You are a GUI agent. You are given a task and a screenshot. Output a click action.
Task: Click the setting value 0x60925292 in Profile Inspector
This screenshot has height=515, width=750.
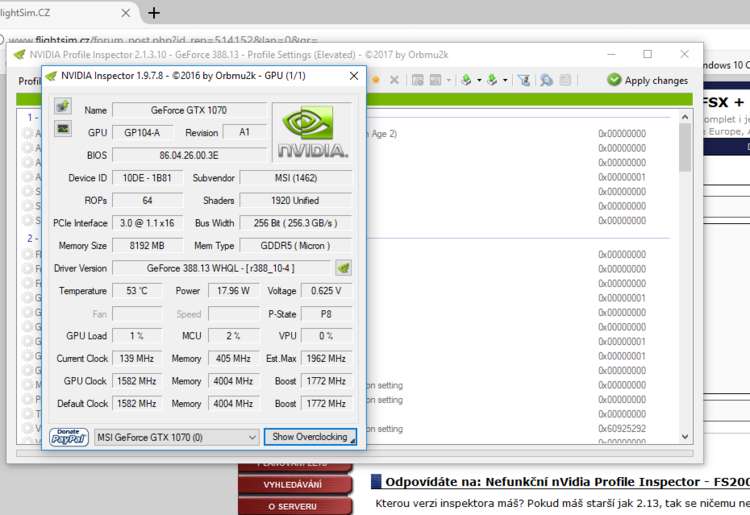point(622,428)
